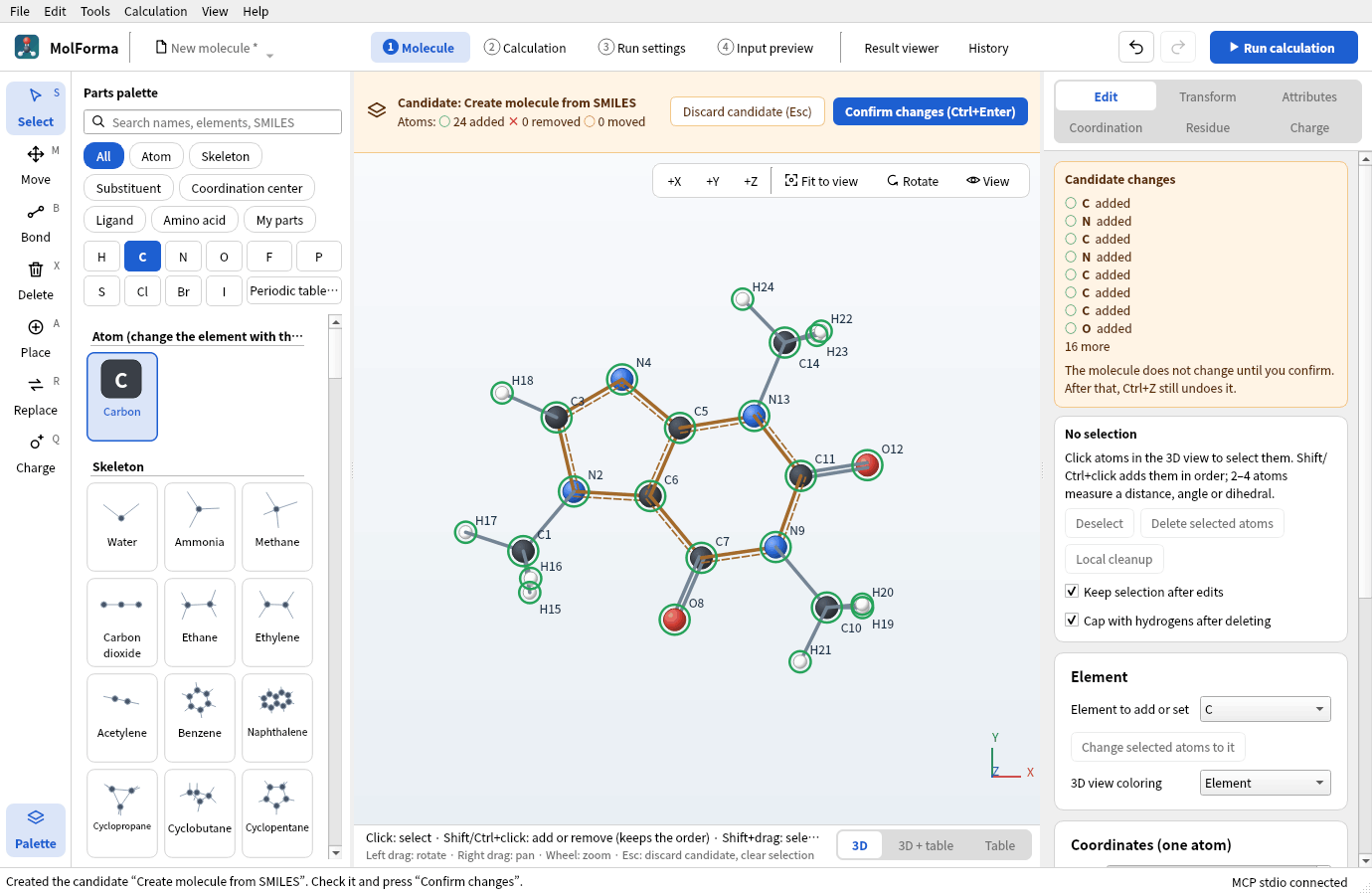Expand the New molecule dropdown arrow
The image size is (1372, 895).
[x=269, y=55]
